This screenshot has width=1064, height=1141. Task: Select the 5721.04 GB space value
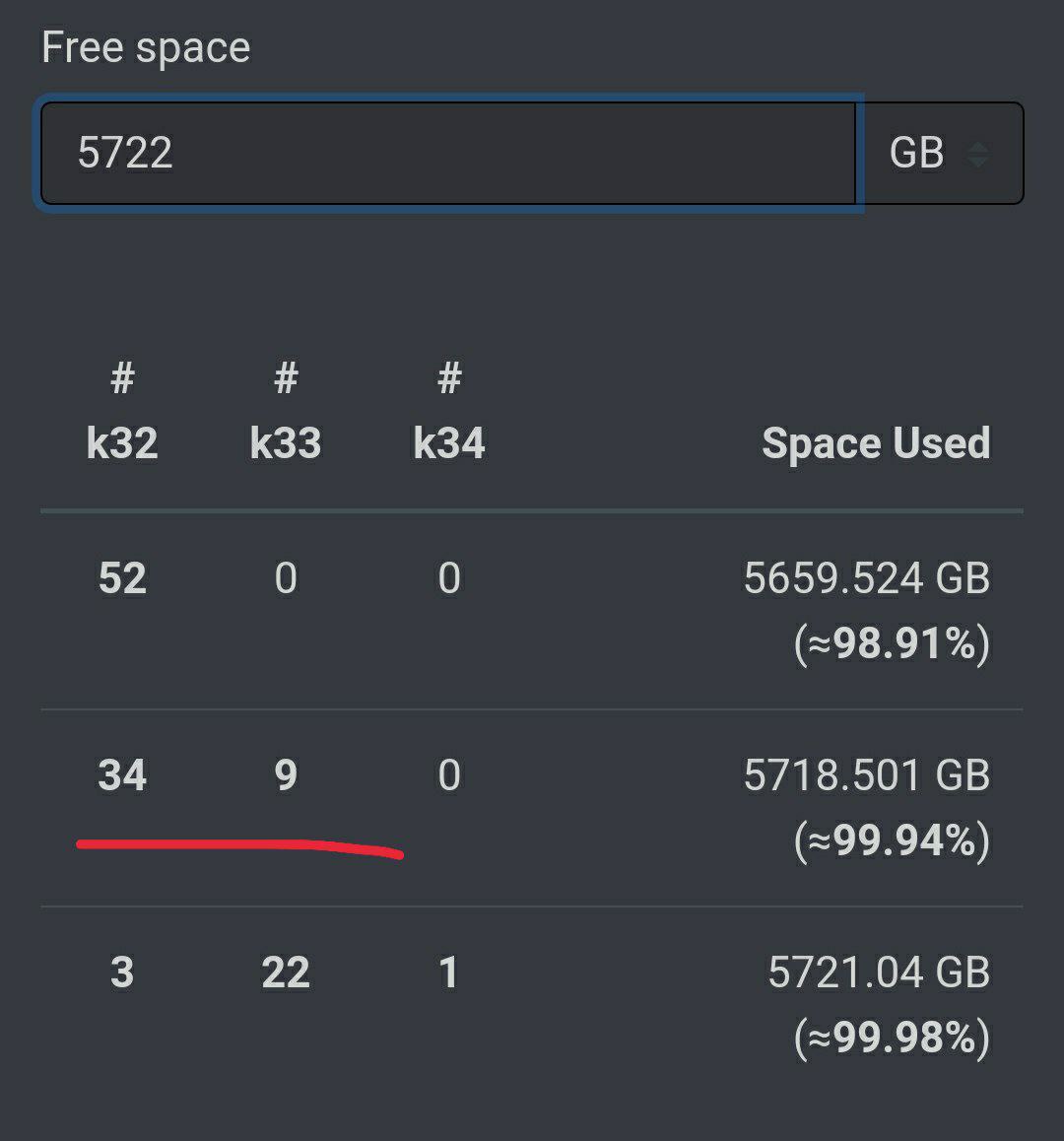coord(878,973)
